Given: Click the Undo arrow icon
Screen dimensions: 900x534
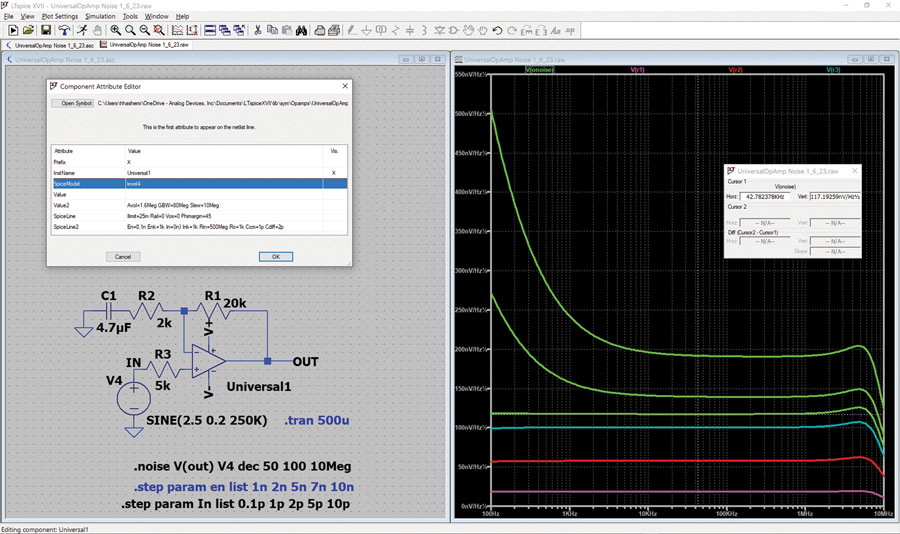Looking at the screenshot, I should tap(497, 30).
